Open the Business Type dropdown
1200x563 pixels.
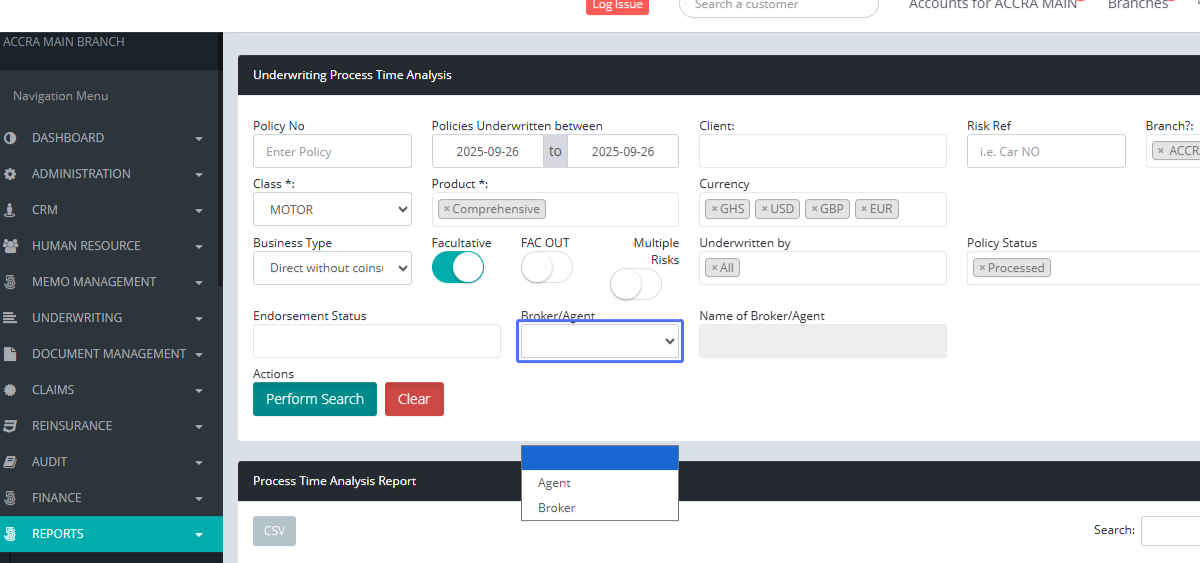pos(332,268)
